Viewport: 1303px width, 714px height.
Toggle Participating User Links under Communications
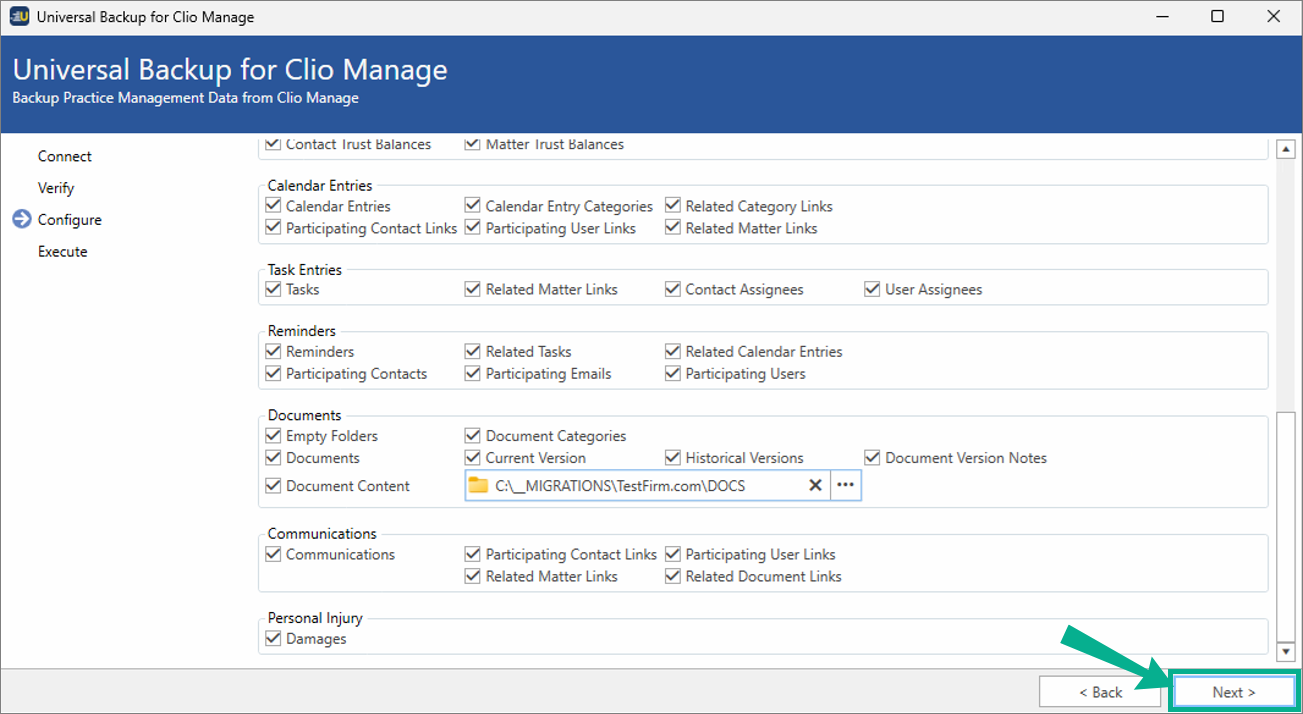point(673,554)
